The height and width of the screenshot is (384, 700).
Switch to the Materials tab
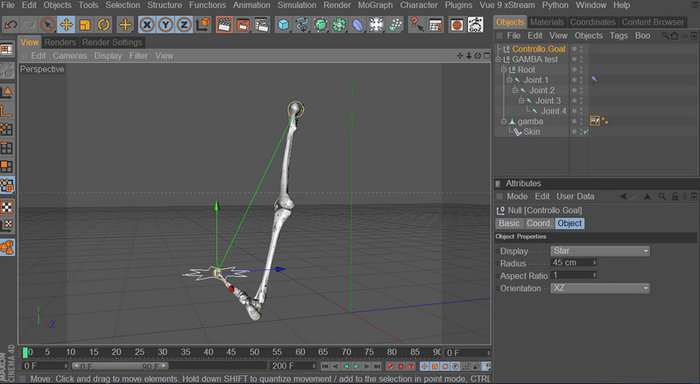[x=546, y=22]
